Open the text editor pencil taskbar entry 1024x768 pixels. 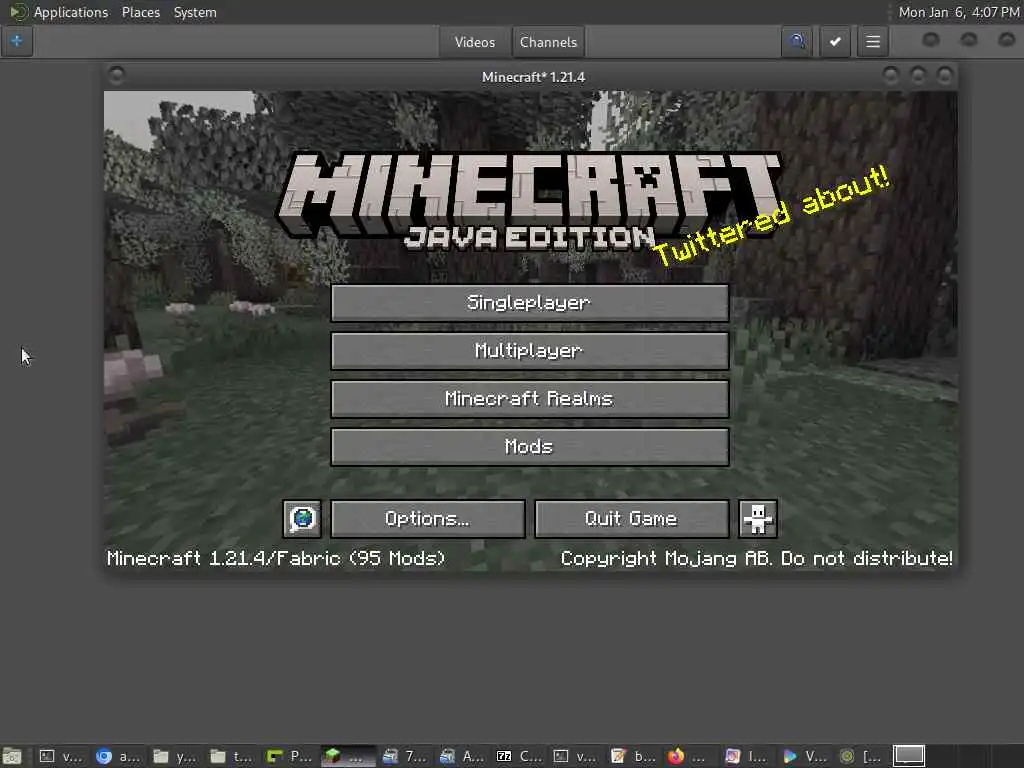click(633, 756)
